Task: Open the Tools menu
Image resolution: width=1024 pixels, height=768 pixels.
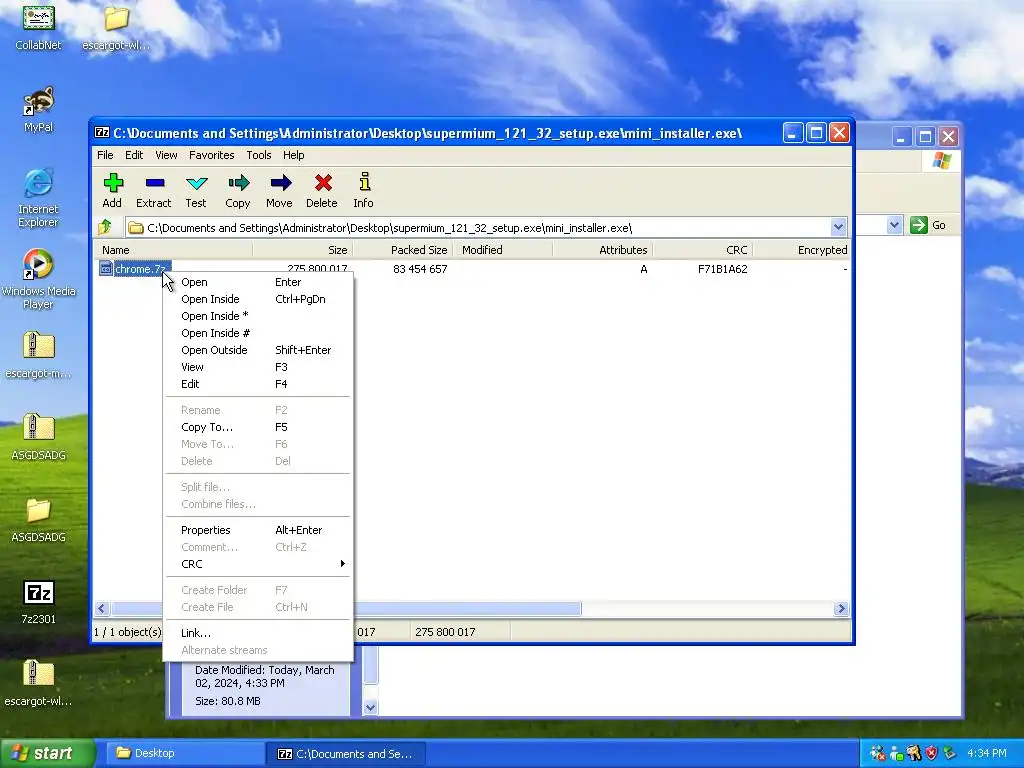Action: (x=259, y=155)
